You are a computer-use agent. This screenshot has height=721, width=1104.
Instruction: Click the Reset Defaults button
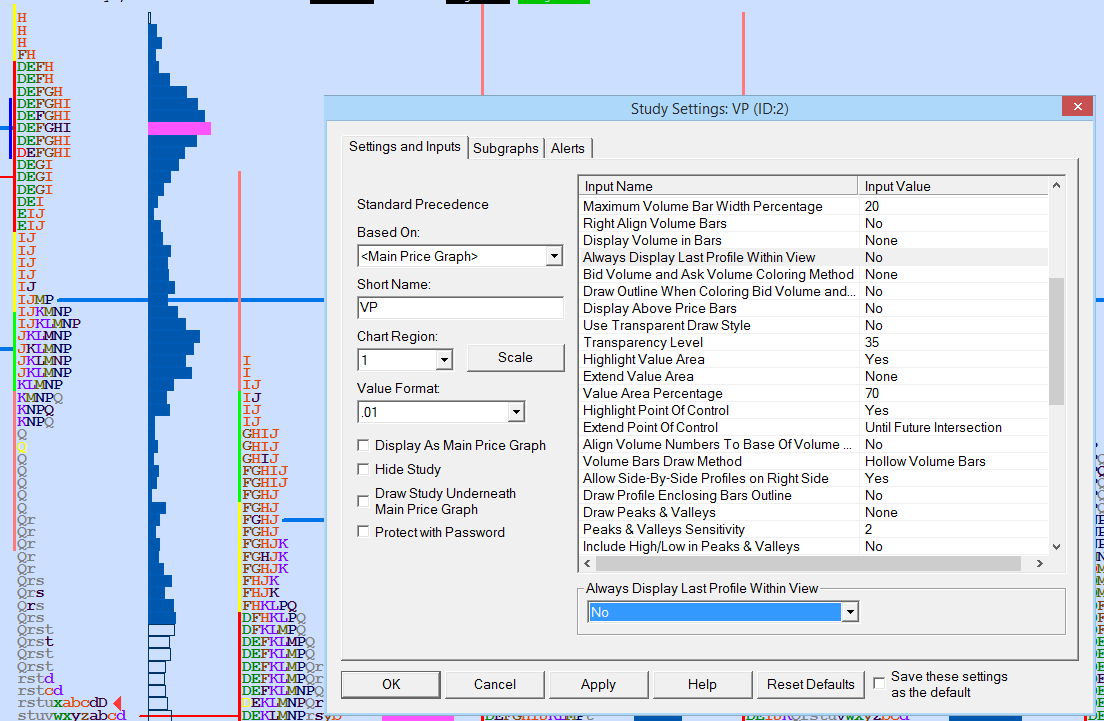tap(810, 684)
